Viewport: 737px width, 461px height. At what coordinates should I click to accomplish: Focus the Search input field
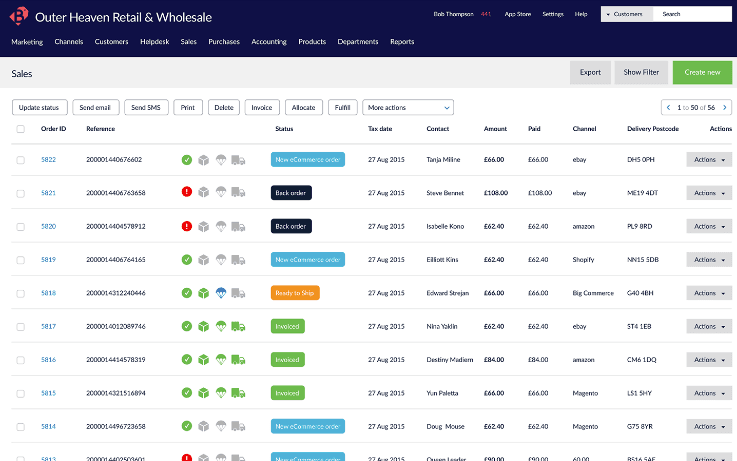[692, 14]
